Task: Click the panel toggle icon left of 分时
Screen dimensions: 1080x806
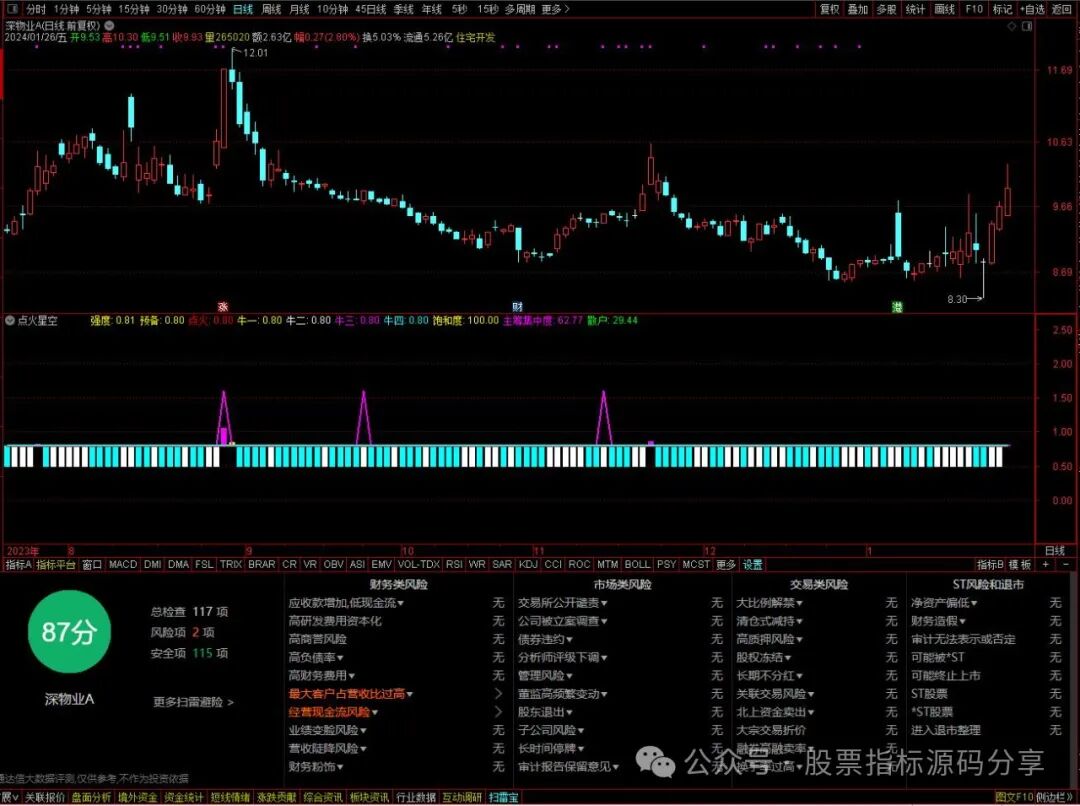Action: pos(13,9)
